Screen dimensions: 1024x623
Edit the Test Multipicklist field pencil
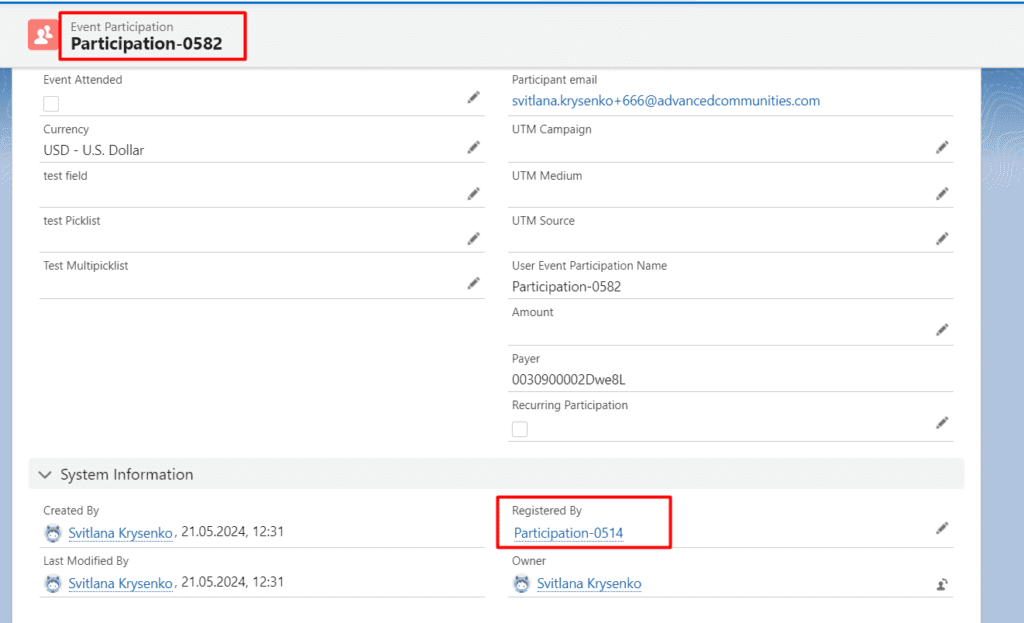473,283
